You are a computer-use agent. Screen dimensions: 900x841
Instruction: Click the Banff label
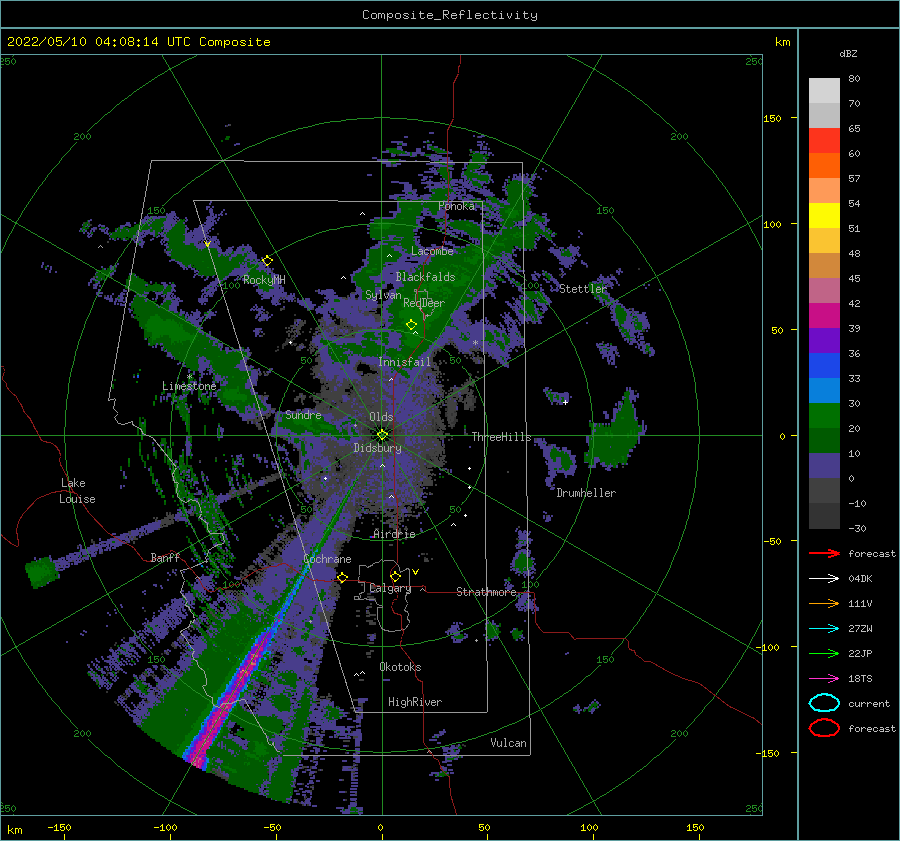pyautogui.click(x=165, y=557)
